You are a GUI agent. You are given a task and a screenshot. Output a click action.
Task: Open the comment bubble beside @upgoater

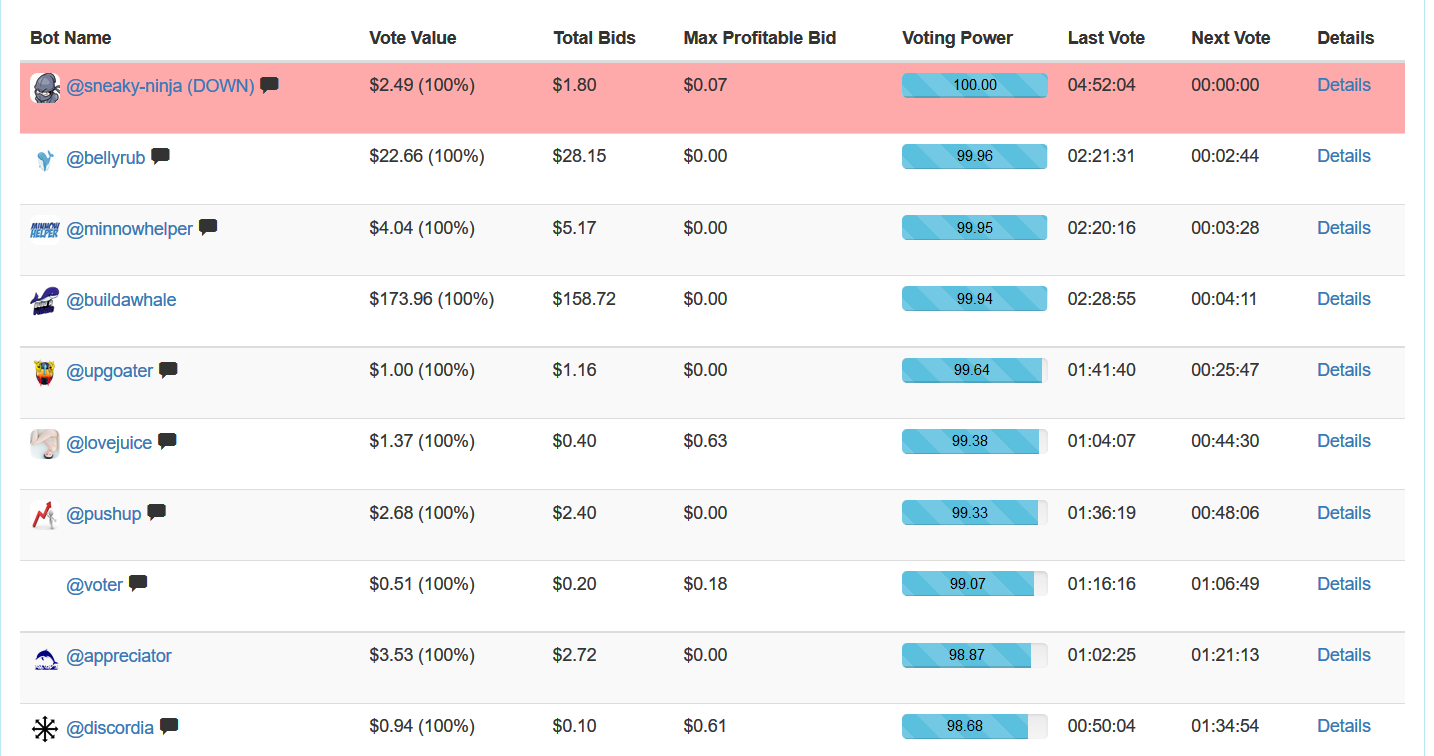click(x=168, y=370)
